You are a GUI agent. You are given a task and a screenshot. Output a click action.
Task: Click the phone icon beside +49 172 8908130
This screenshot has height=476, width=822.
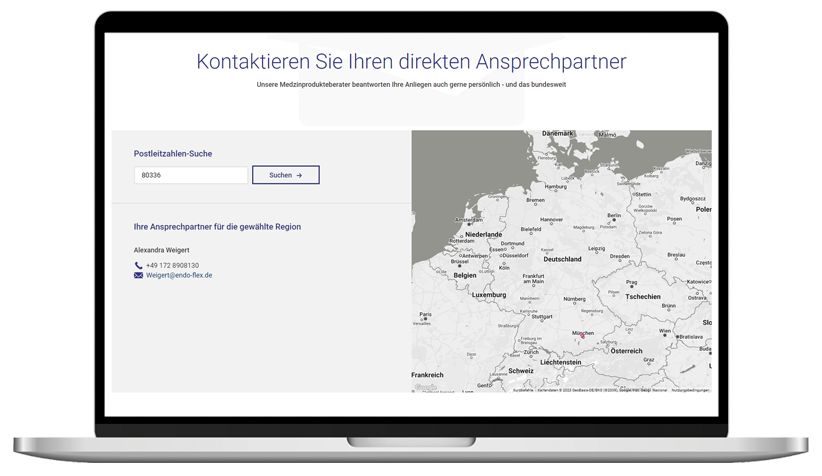pyautogui.click(x=138, y=265)
